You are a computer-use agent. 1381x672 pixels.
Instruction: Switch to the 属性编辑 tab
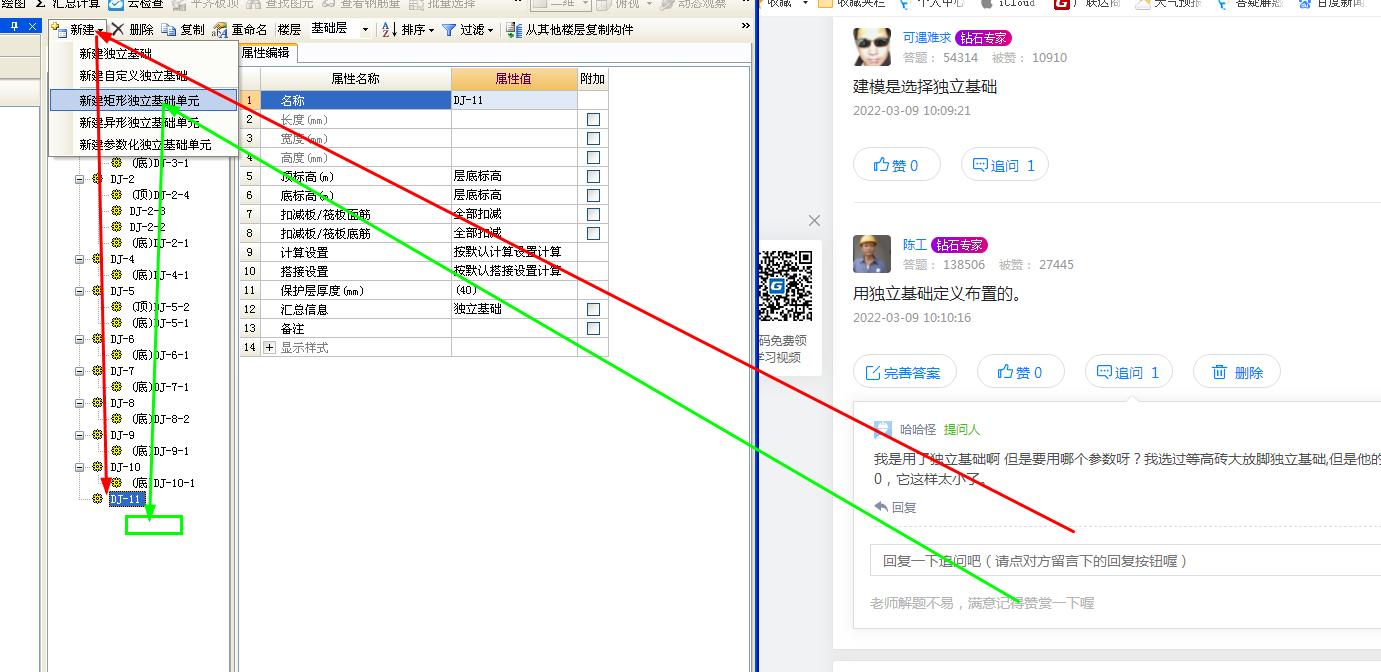click(265, 53)
